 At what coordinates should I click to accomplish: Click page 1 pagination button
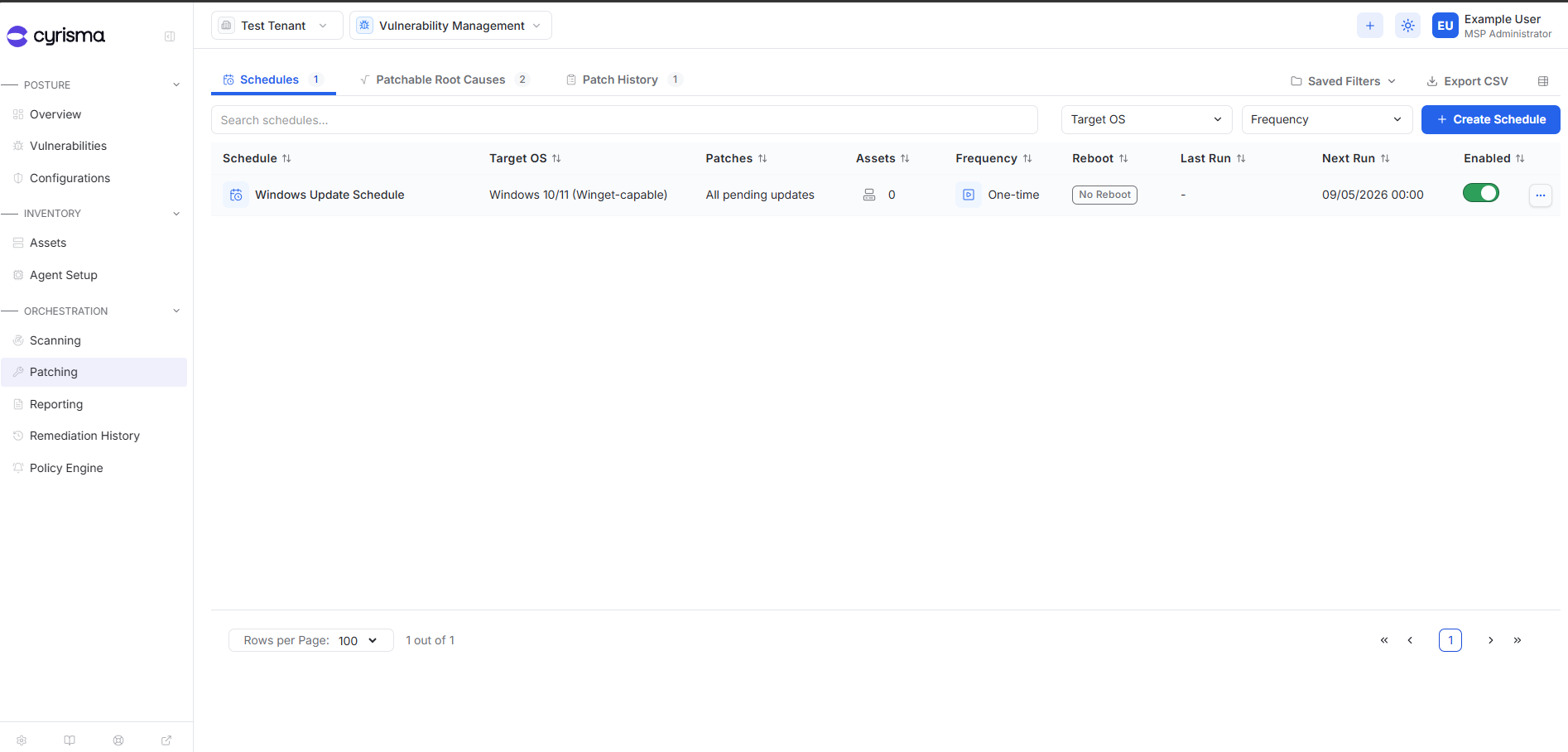coord(1450,640)
